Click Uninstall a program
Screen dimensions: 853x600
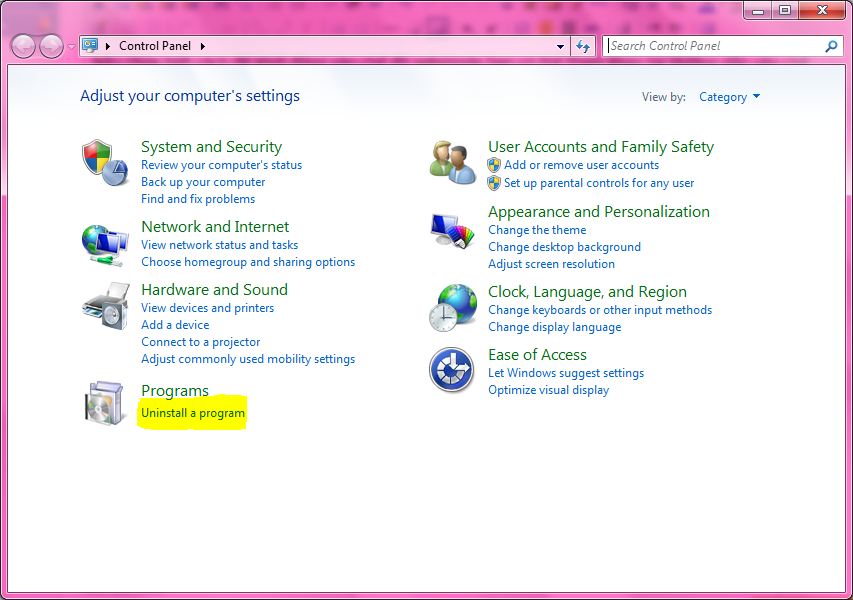pyautogui.click(x=193, y=413)
